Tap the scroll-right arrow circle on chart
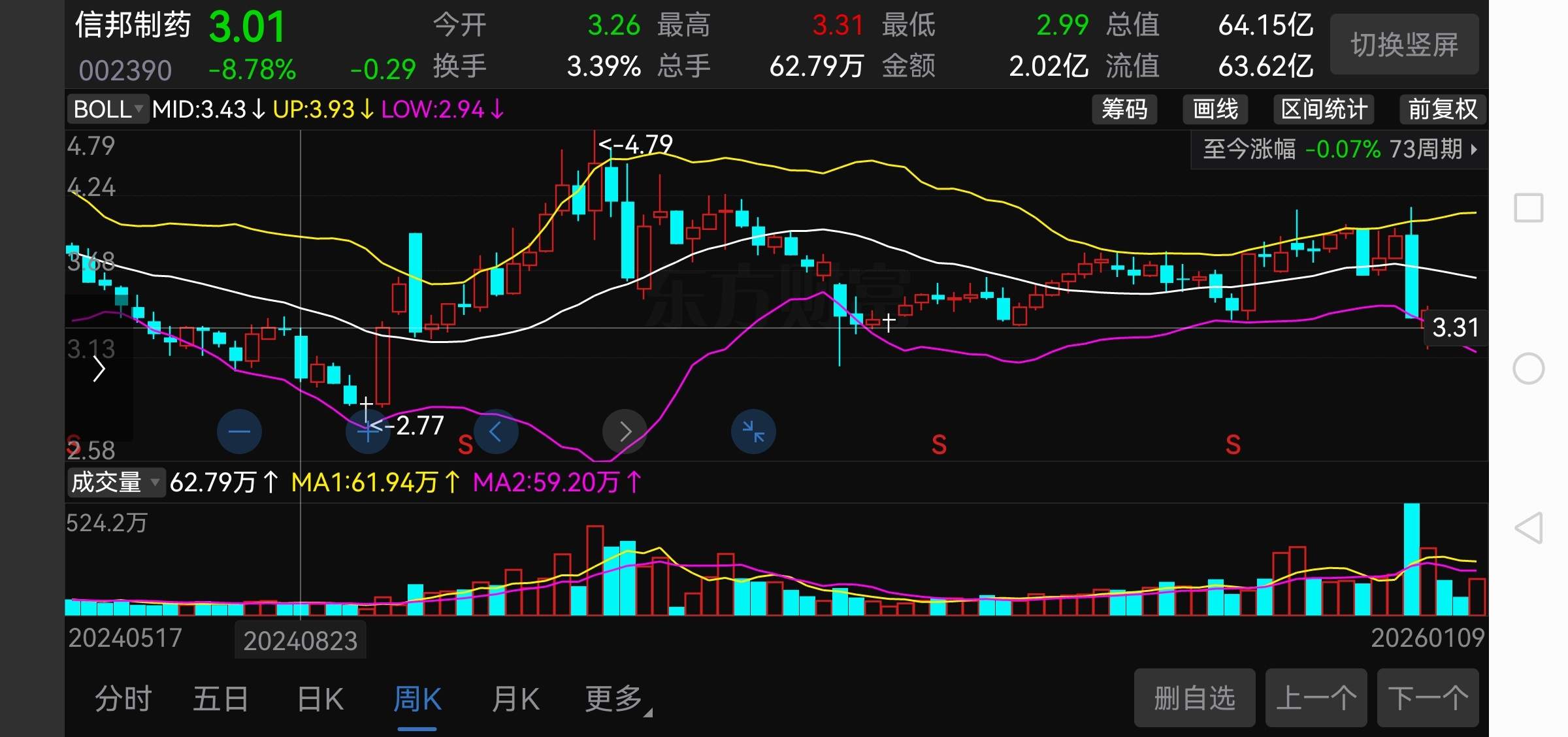 pos(625,432)
